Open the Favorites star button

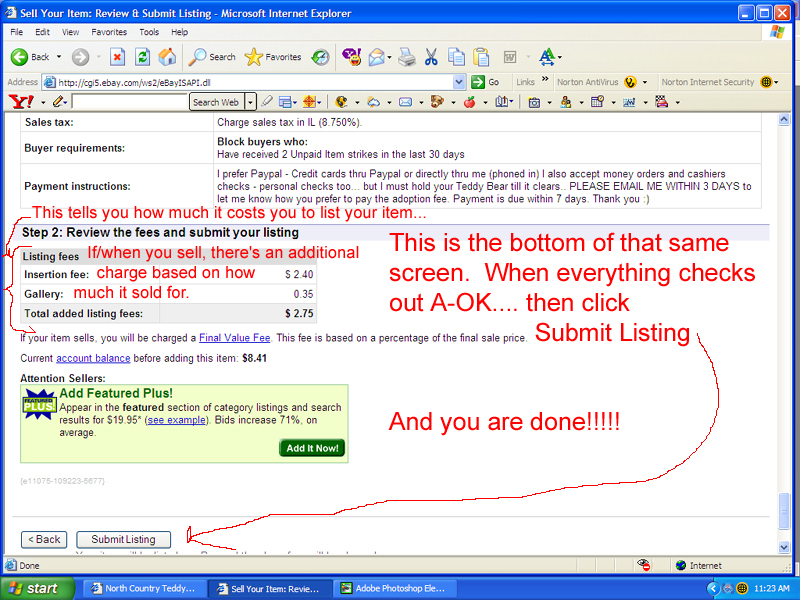[271, 57]
